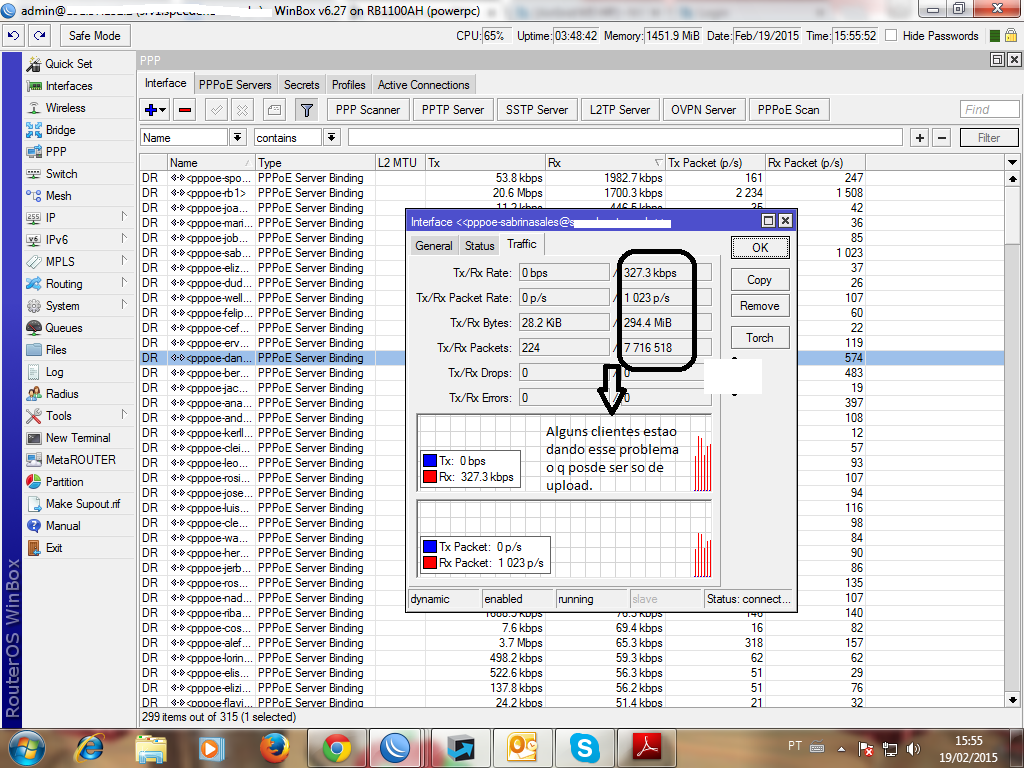Sort by the Rx column header
The width and height of the screenshot is (1024, 768).
point(605,163)
